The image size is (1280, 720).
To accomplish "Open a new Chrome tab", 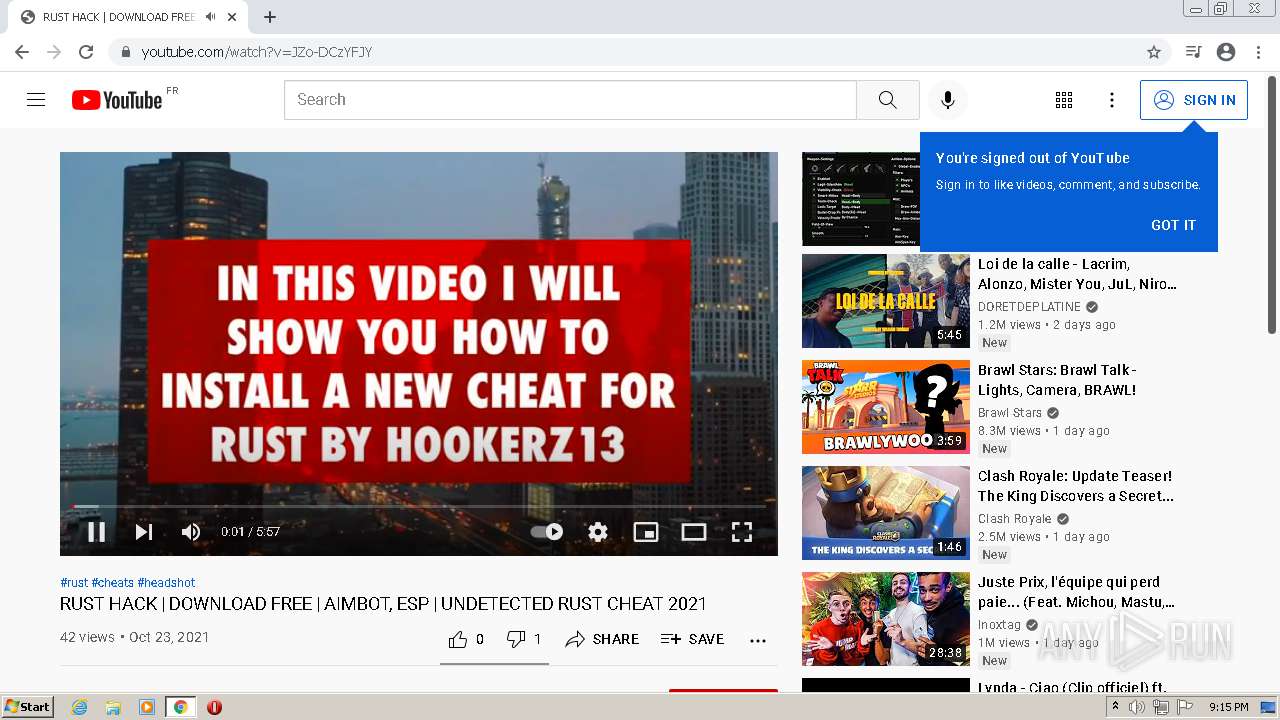I will click(x=270, y=17).
